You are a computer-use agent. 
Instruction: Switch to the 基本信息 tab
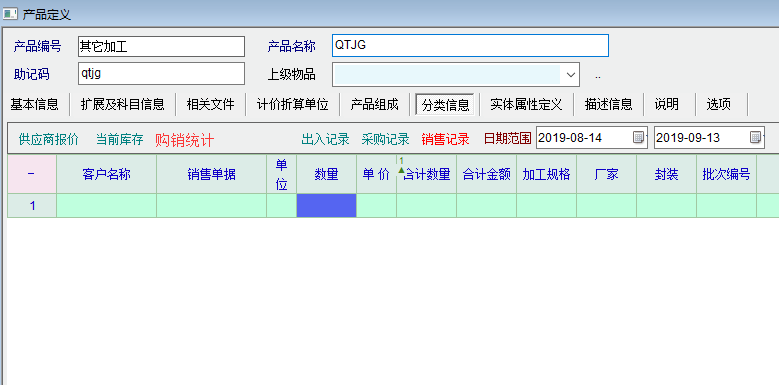(34, 104)
